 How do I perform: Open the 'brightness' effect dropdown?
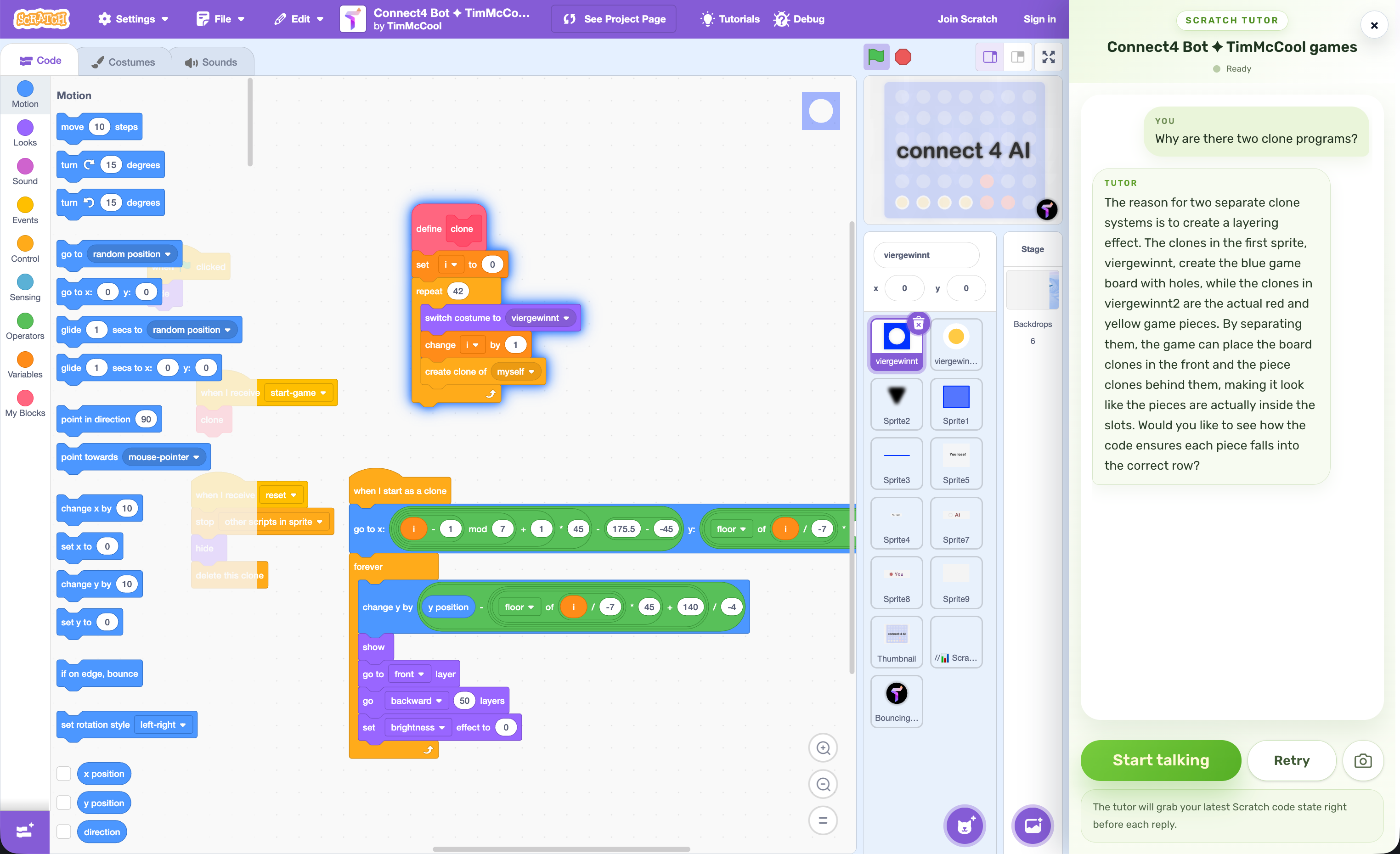(418, 727)
